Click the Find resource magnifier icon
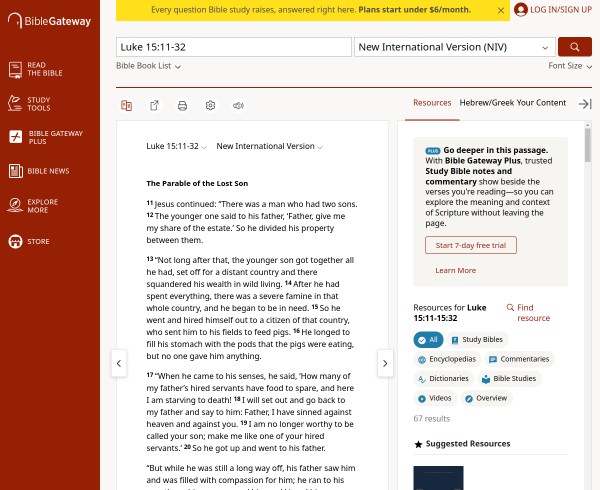Viewport: 600px width, 490px height. point(510,308)
